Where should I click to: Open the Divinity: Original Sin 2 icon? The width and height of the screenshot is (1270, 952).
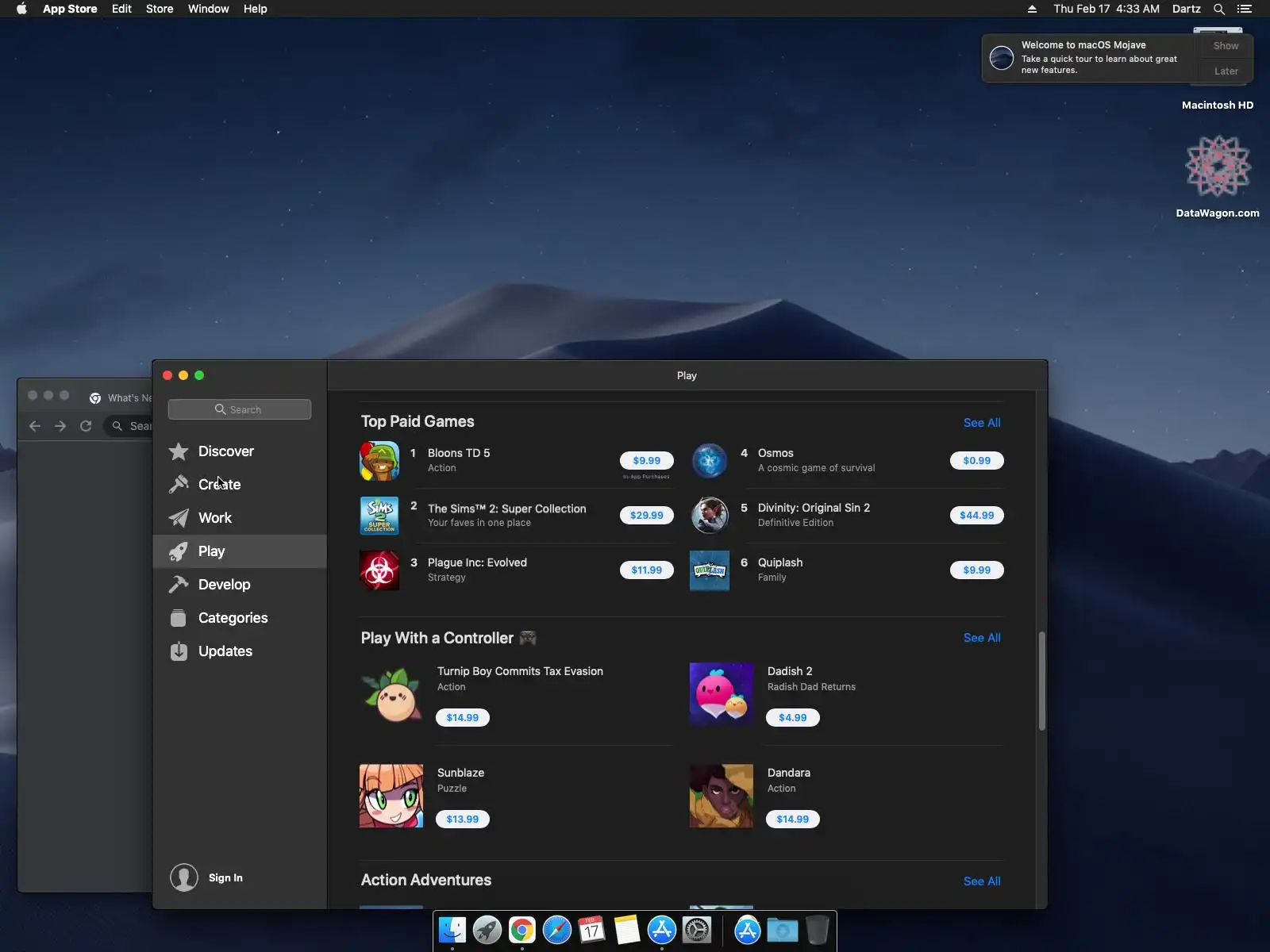pos(710,516)
